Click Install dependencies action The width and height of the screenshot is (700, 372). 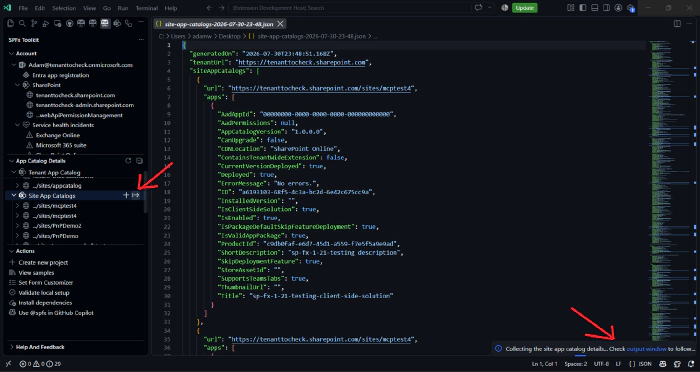(x=41, y=303)
